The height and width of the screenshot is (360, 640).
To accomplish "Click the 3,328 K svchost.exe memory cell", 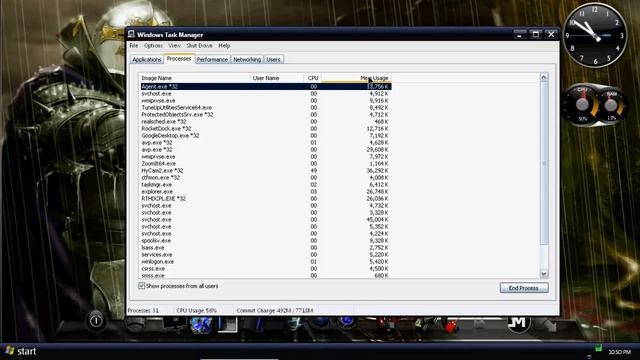I will [380, 213].
